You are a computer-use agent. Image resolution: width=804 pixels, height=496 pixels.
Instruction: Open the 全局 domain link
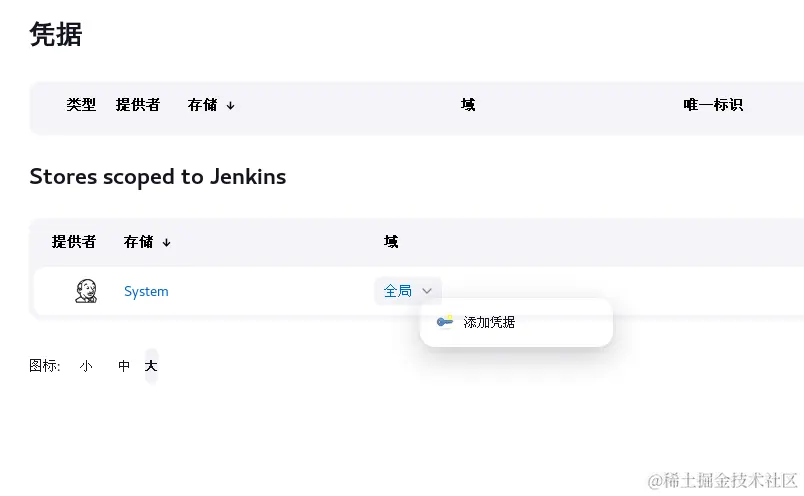coord(397,291)
